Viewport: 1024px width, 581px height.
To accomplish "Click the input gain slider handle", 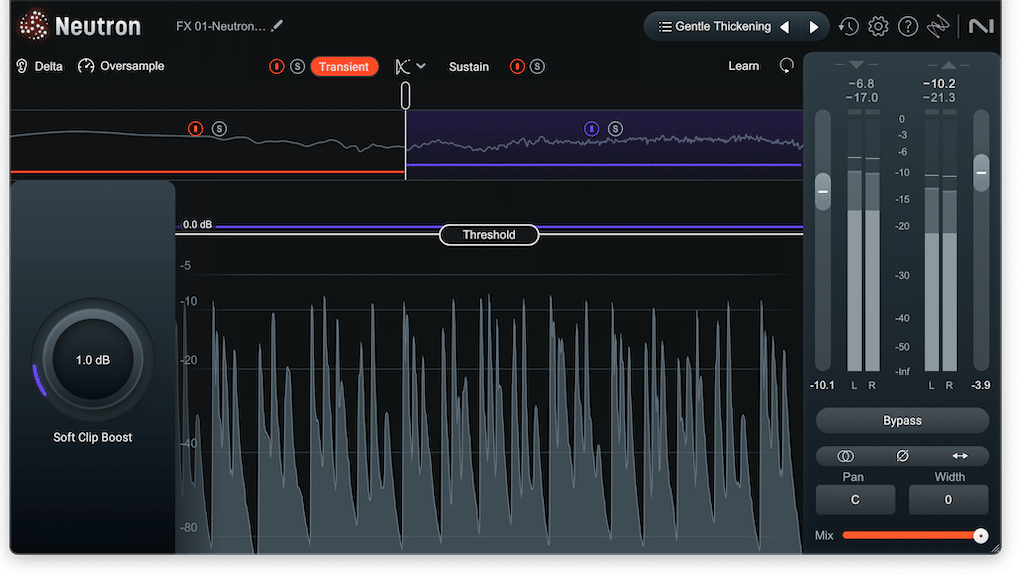I will (x=823, y=192).
